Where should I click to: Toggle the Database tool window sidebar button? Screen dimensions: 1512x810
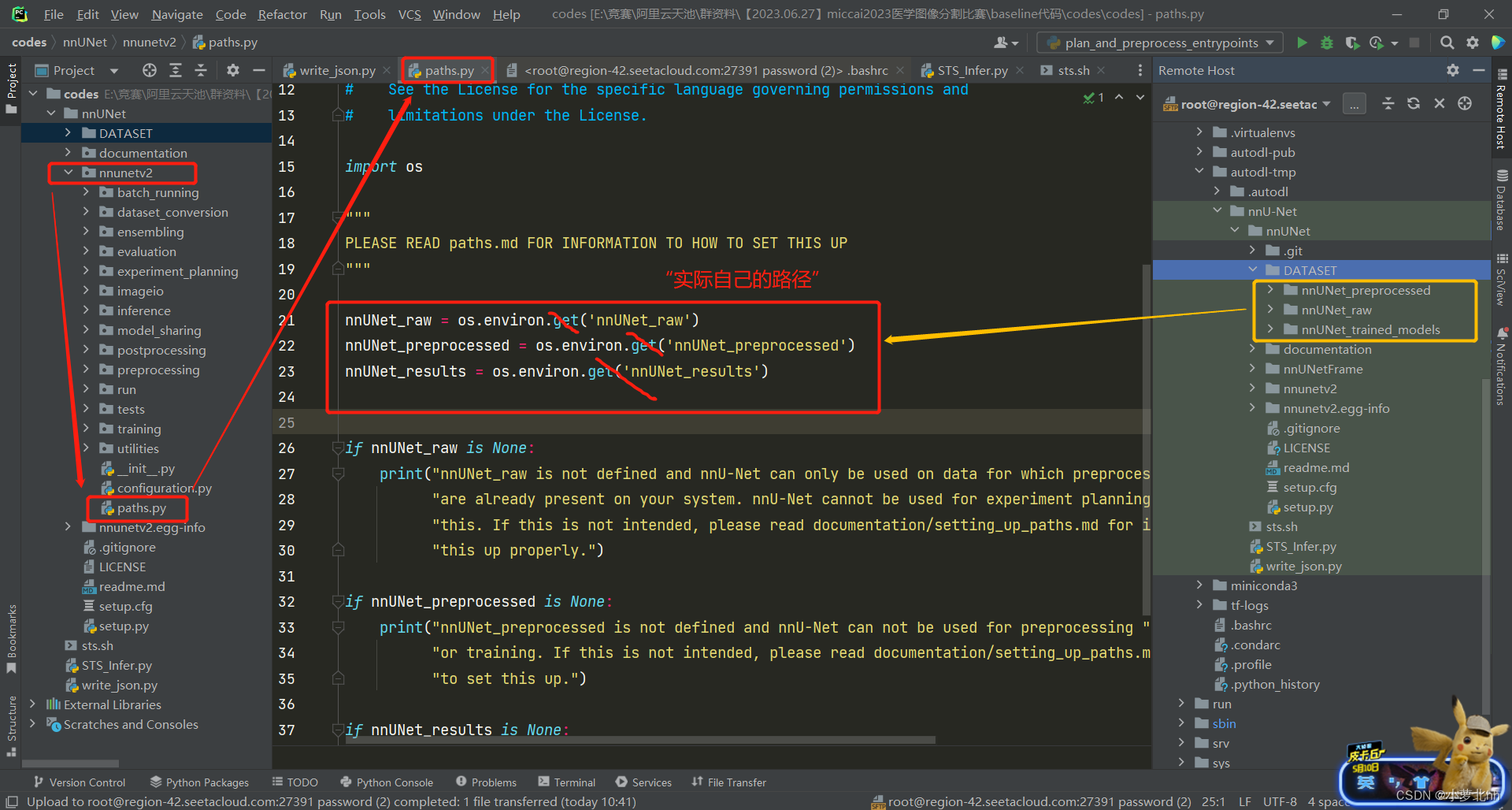[x=1502, y=201]
